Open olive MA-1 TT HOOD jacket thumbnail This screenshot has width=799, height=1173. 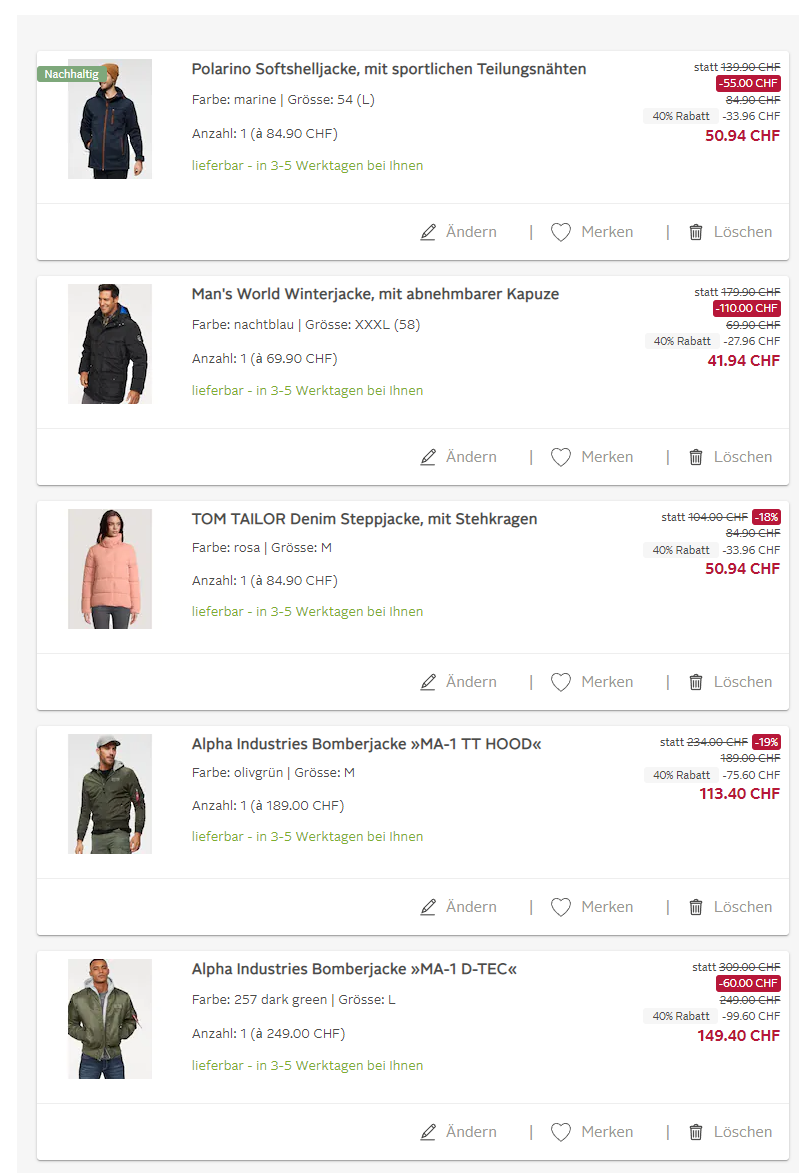(110, 794)
